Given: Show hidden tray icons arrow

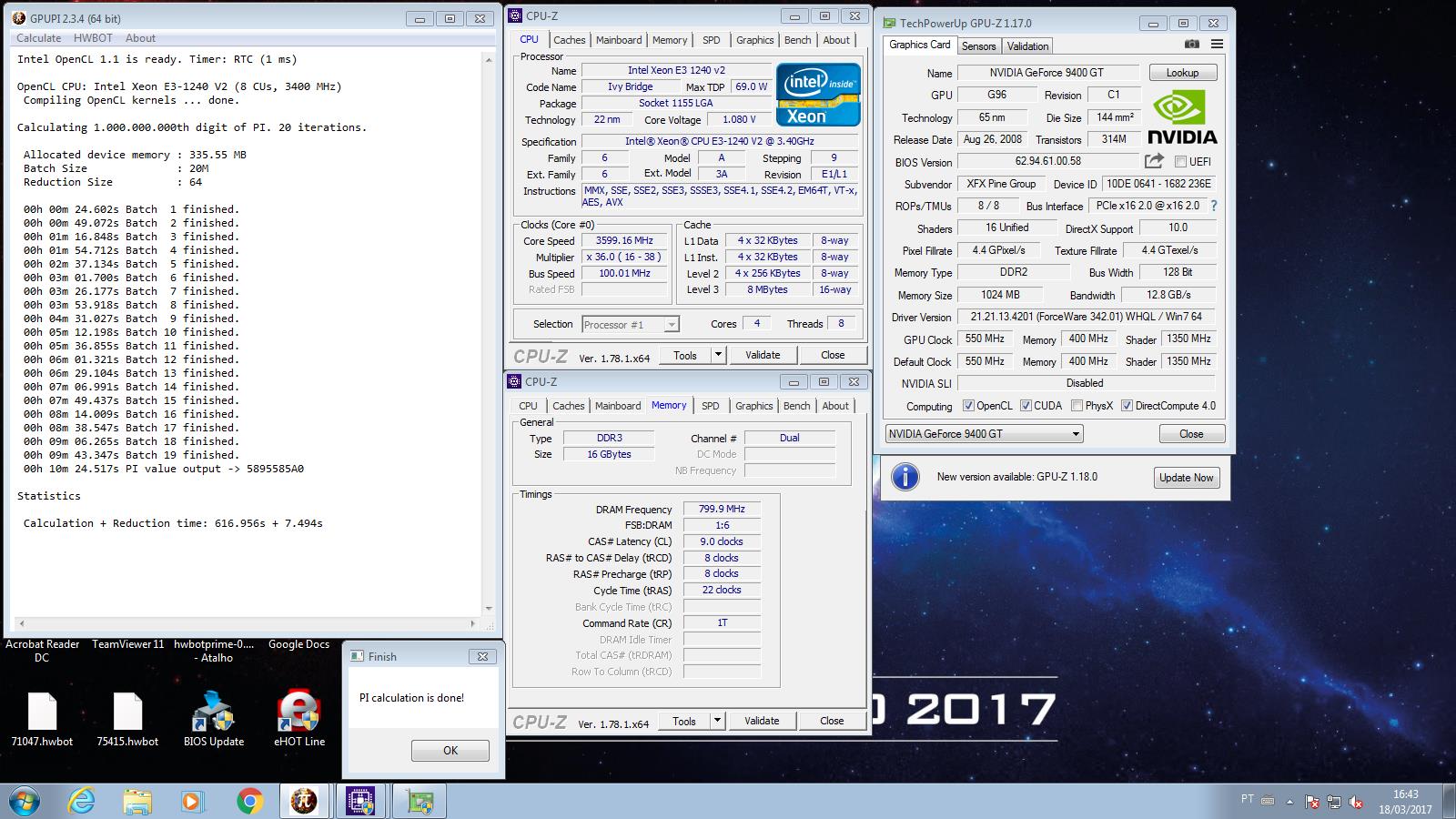Looking at the screenshot, I should pyautogui.click(x=1289, y=802).
